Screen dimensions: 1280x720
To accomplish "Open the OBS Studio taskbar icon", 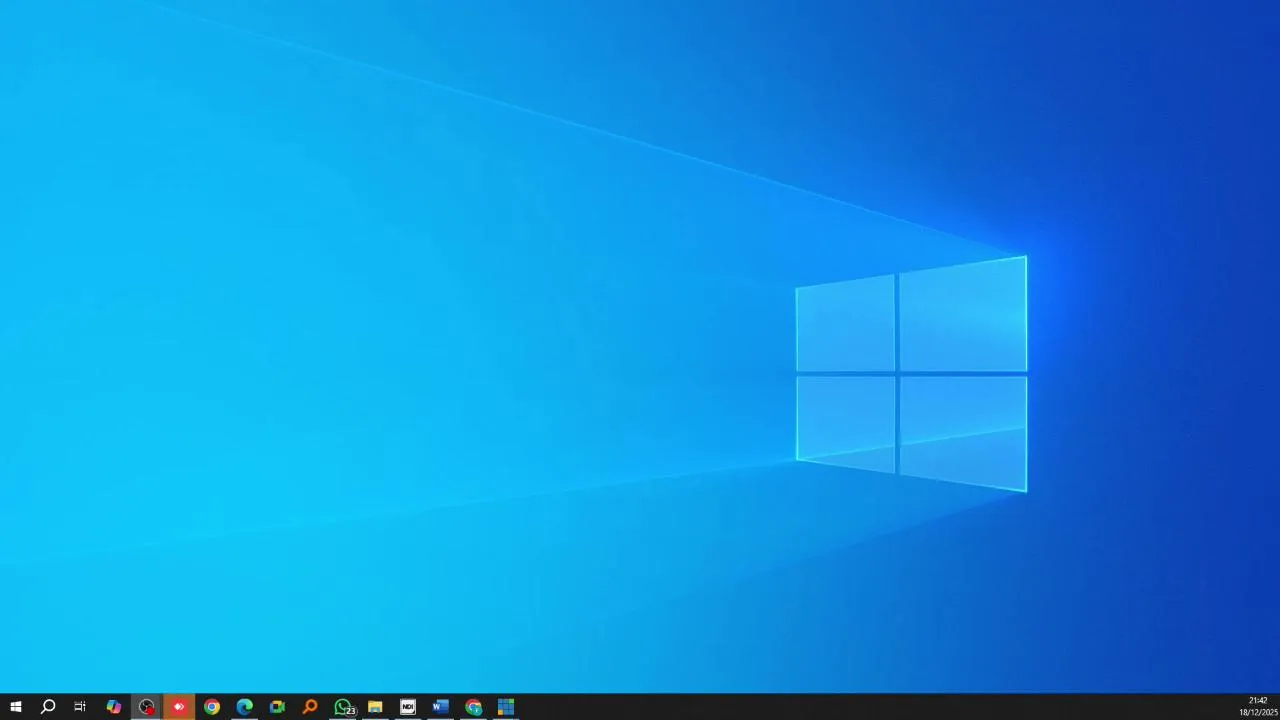I will pos(147,707).
